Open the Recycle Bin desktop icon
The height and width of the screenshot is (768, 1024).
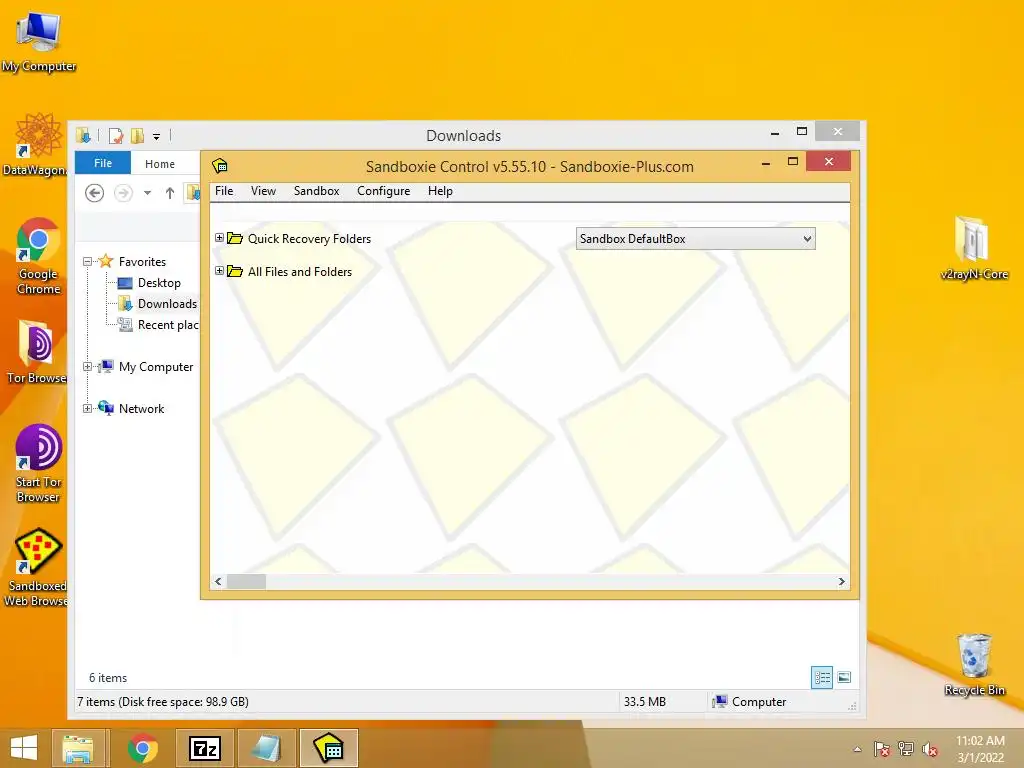974,664
